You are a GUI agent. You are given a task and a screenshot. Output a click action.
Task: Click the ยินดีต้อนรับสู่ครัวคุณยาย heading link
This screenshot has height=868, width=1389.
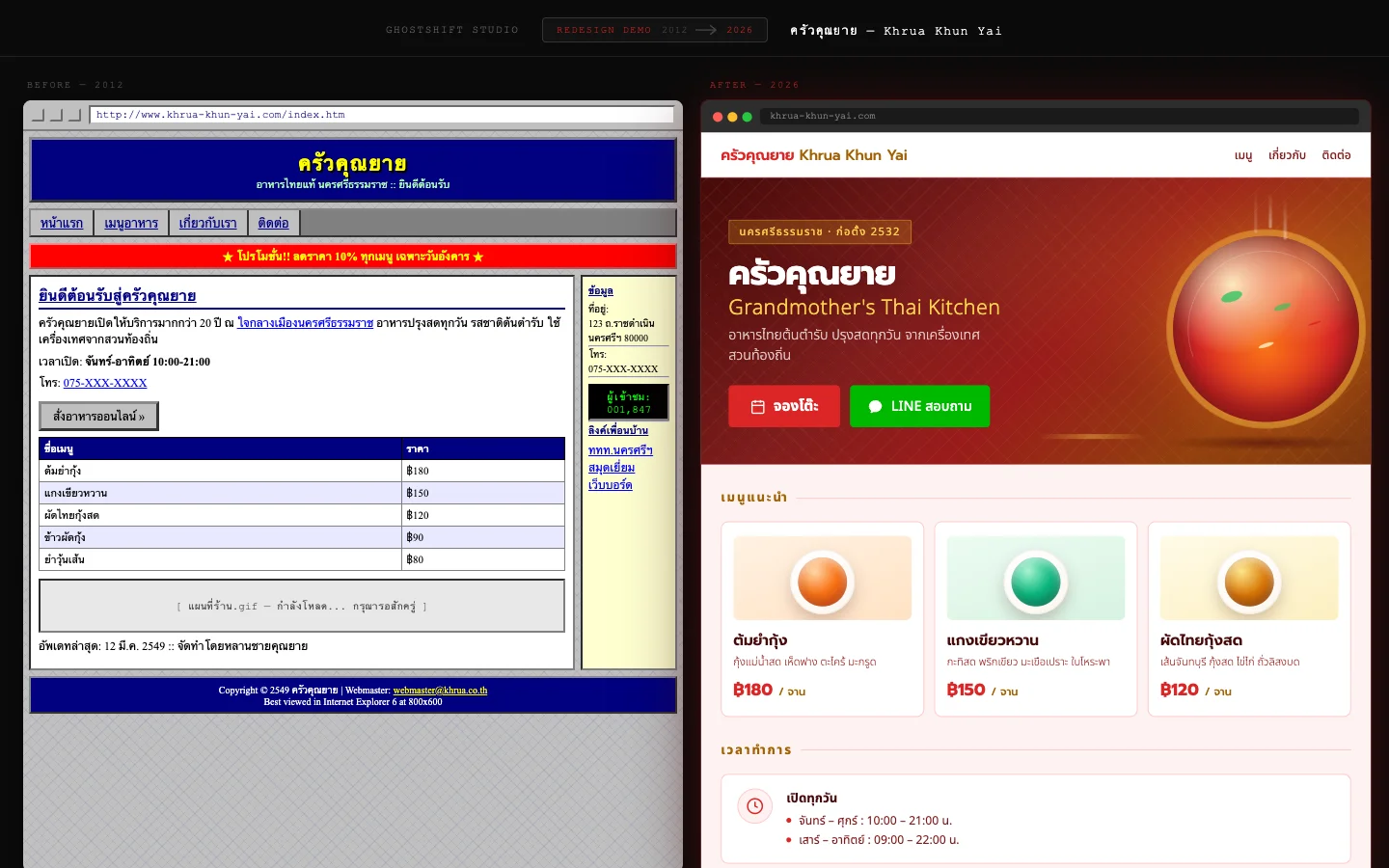pos(118,296)
